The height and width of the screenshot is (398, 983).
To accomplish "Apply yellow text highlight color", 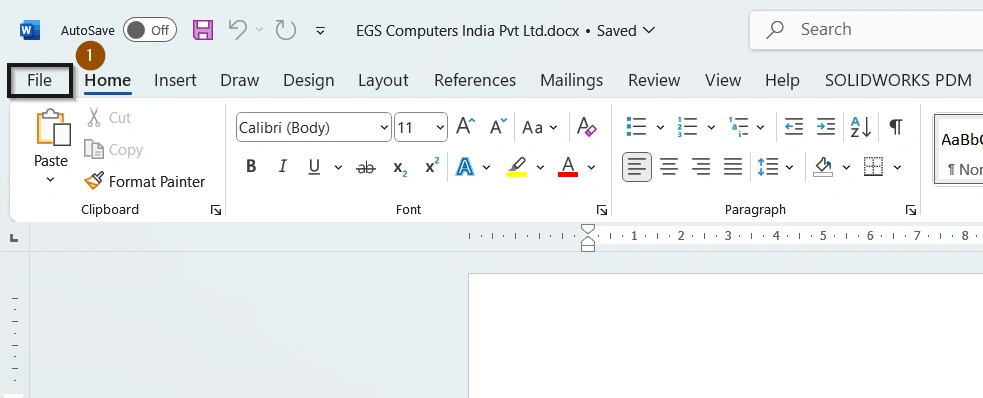I will tap(517, 167).
